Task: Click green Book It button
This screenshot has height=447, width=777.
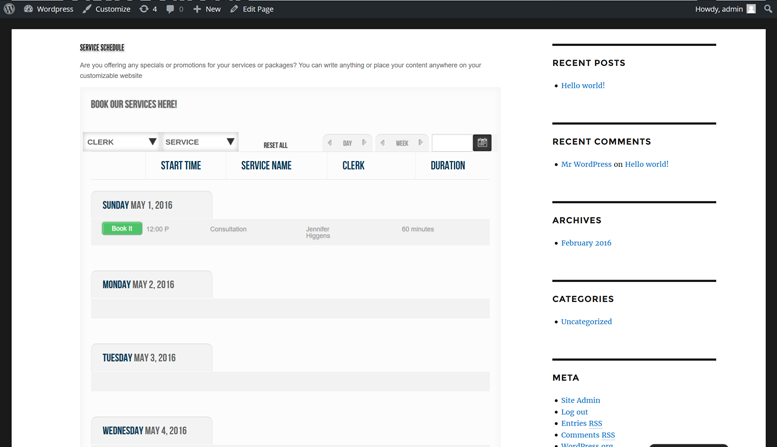Action: 122,228
